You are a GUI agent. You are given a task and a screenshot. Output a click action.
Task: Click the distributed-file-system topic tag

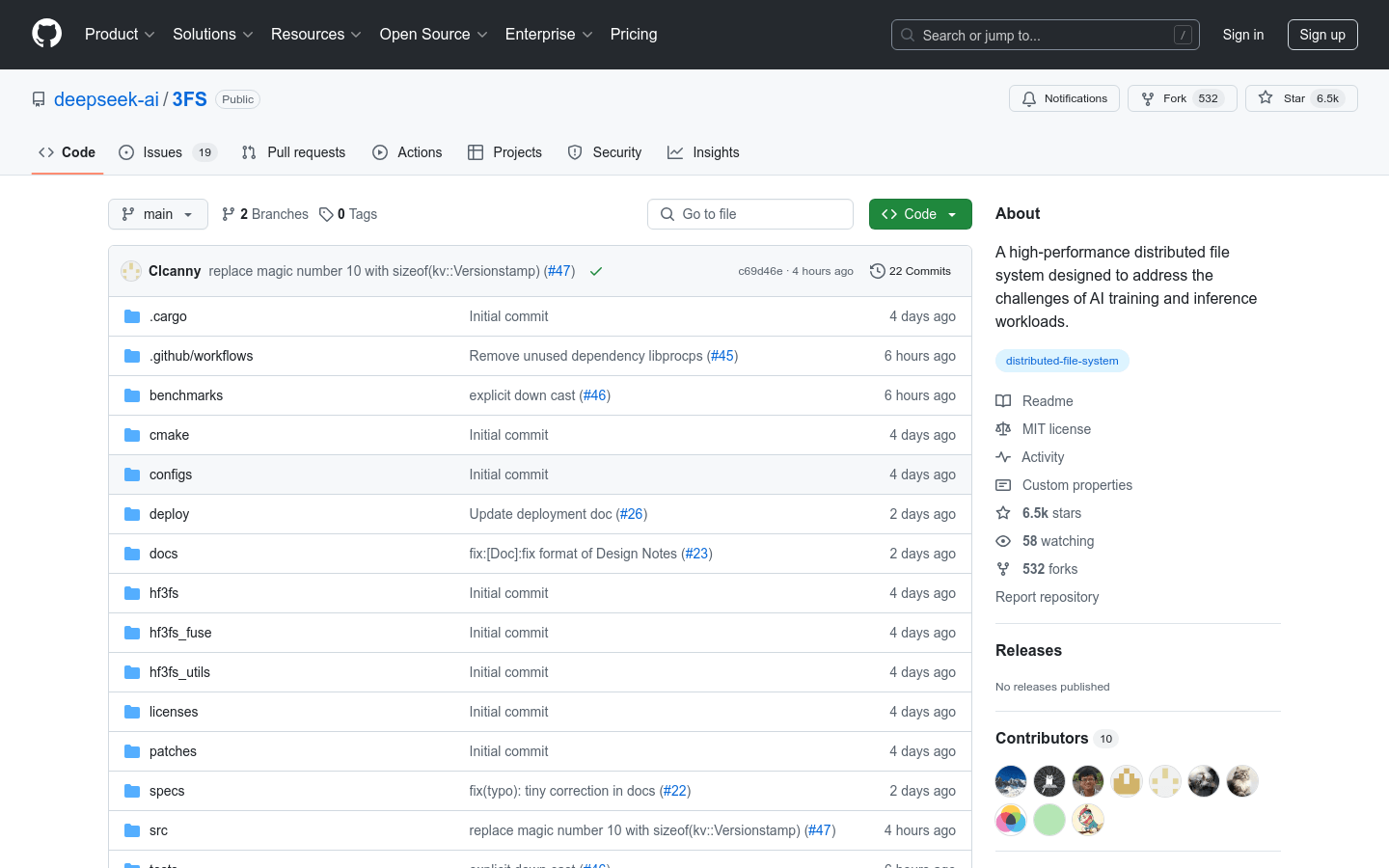1062,361
